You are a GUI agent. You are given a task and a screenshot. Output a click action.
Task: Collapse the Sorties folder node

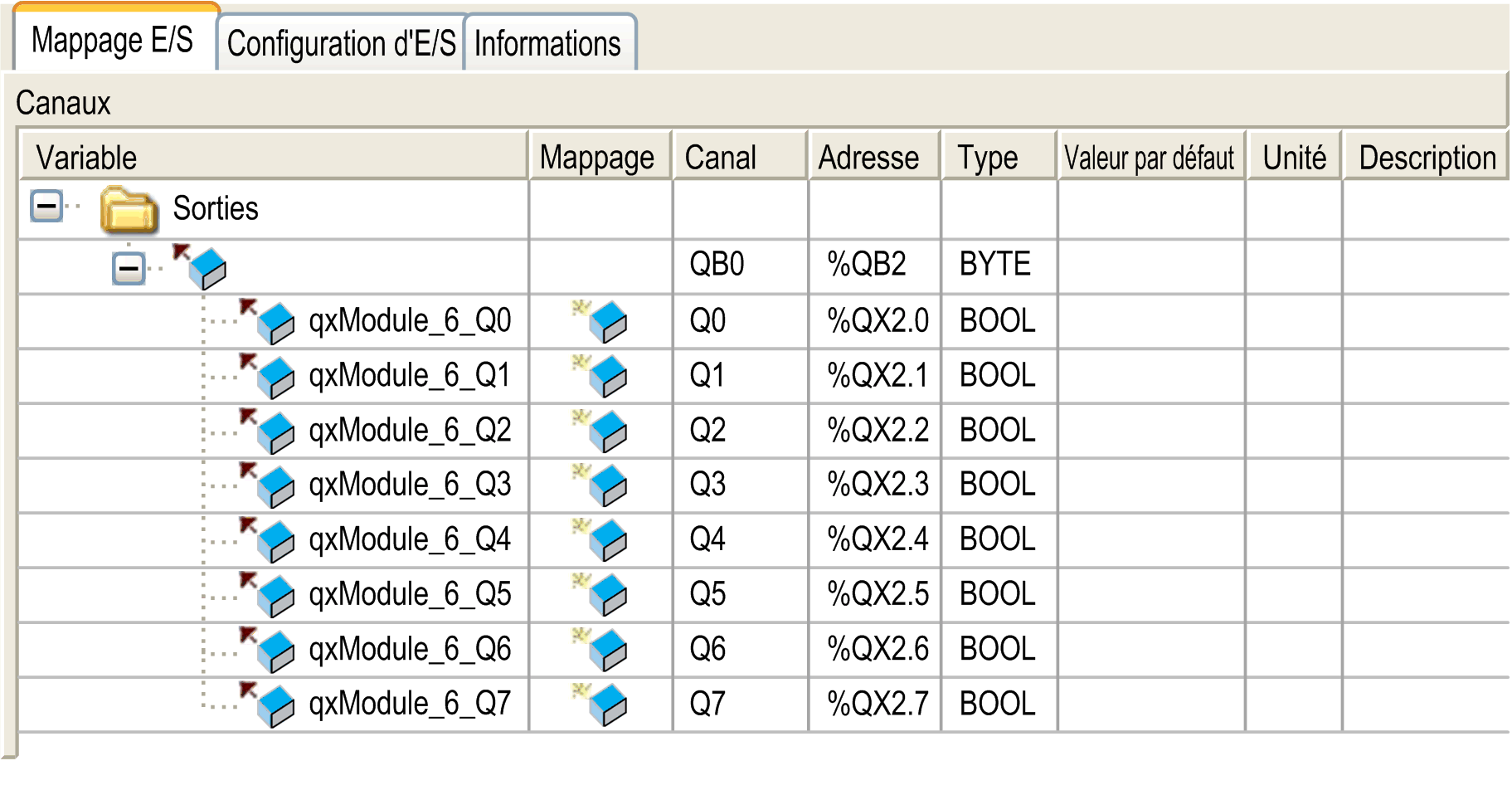(46, 206)
